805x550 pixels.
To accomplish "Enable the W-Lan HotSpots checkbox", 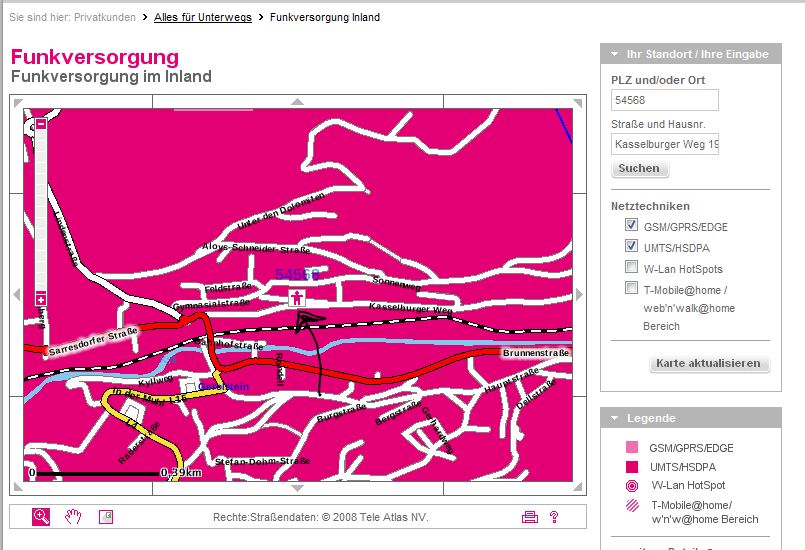I will click(631, 267).
